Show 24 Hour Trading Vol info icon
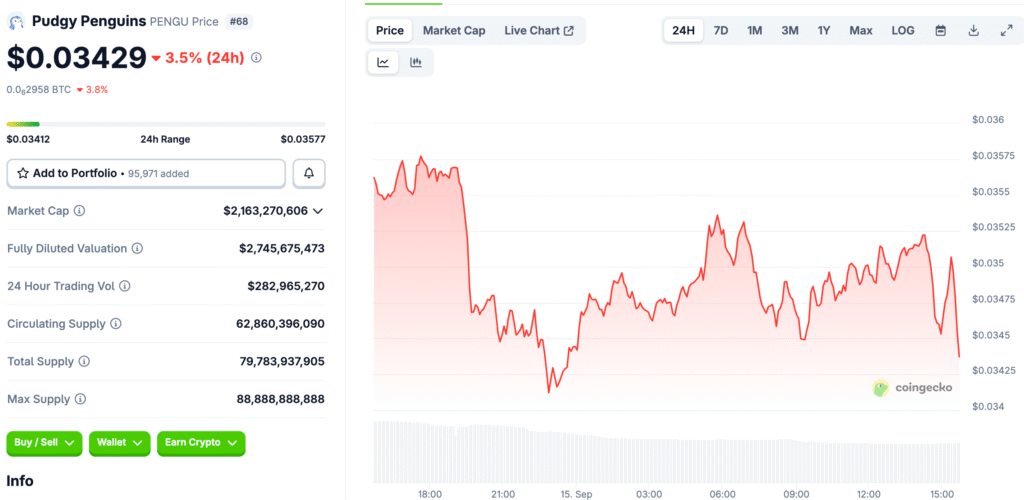1024x500 pixels. 125,286
